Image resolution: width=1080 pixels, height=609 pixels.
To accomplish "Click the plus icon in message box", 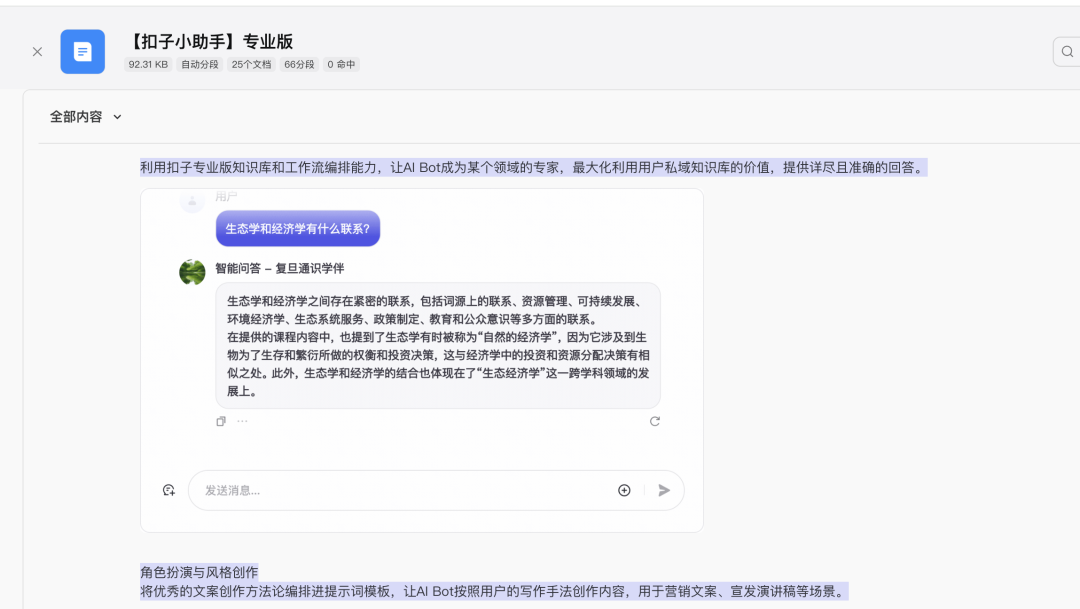I will [624, 490].
